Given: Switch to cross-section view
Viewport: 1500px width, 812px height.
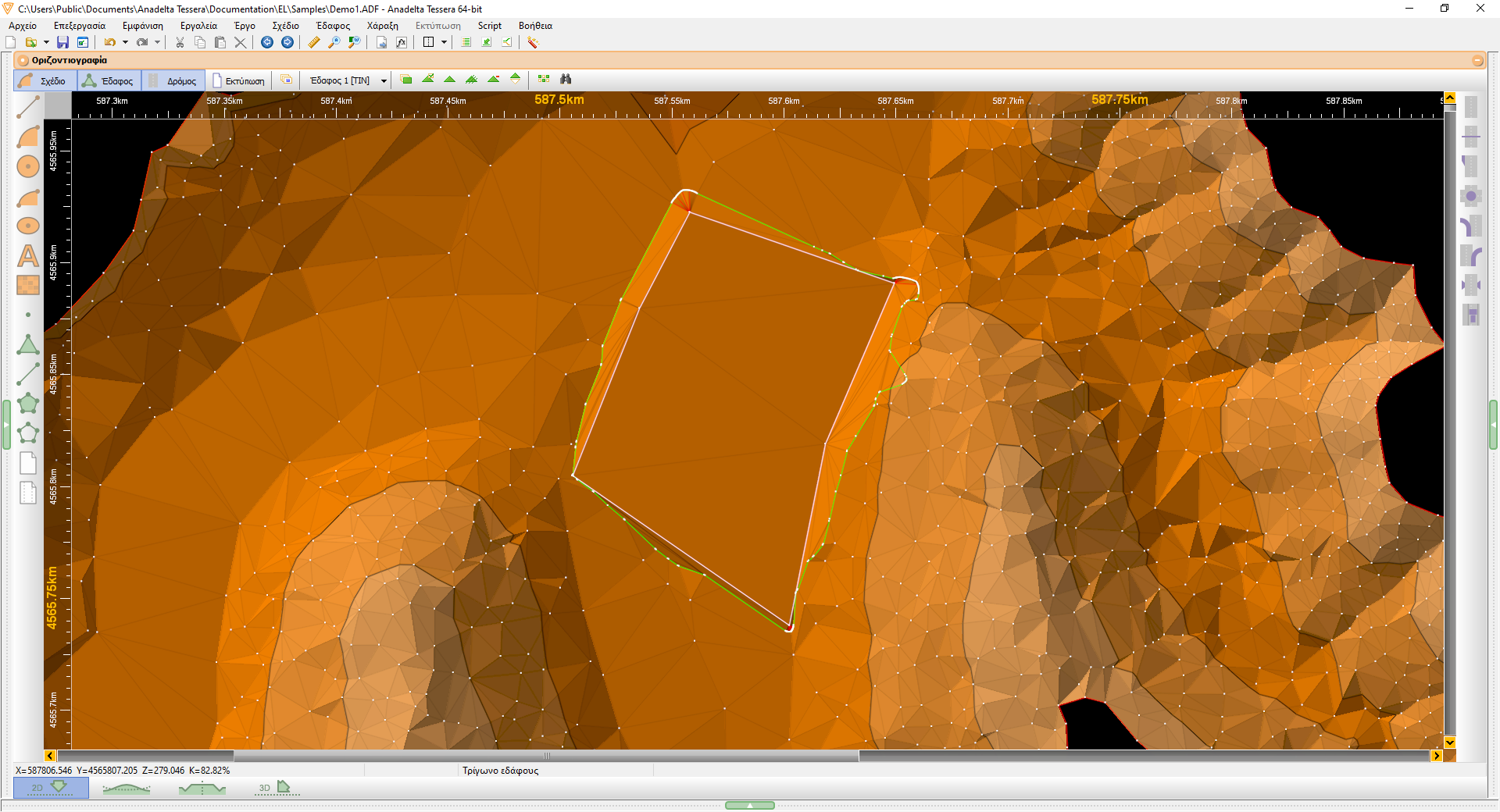Looking at the screenshot, I should [202, 788].
